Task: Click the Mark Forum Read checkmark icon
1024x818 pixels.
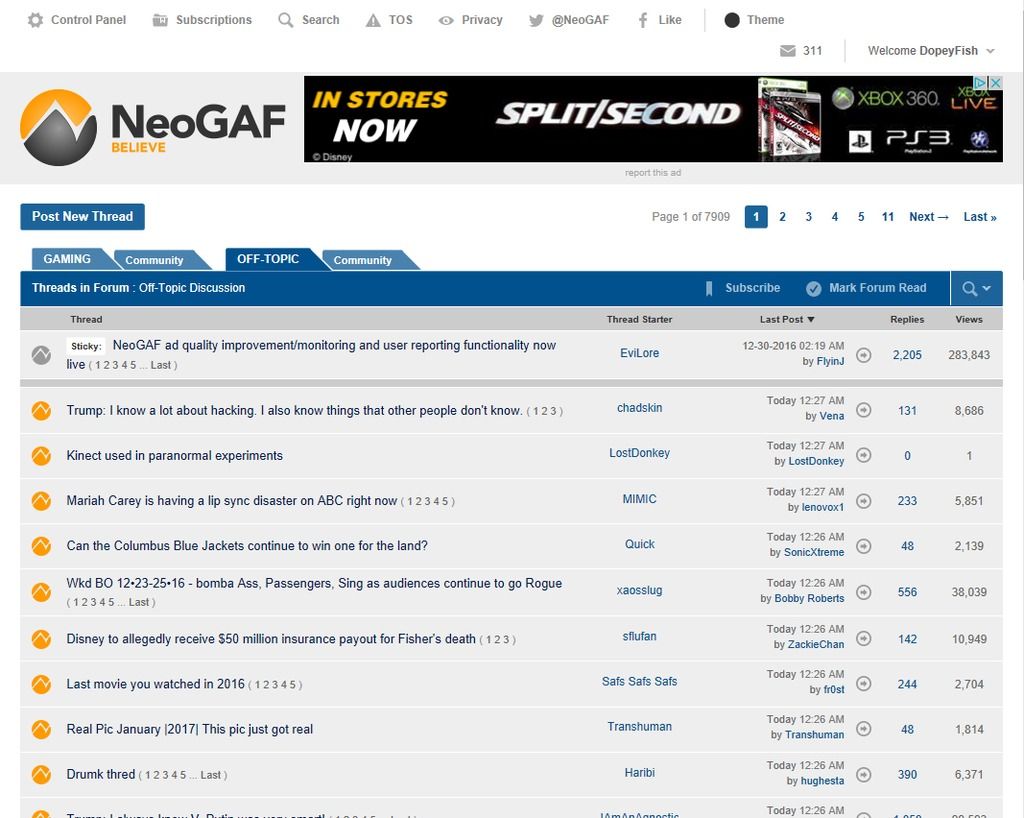Action: tap(814, 289)
